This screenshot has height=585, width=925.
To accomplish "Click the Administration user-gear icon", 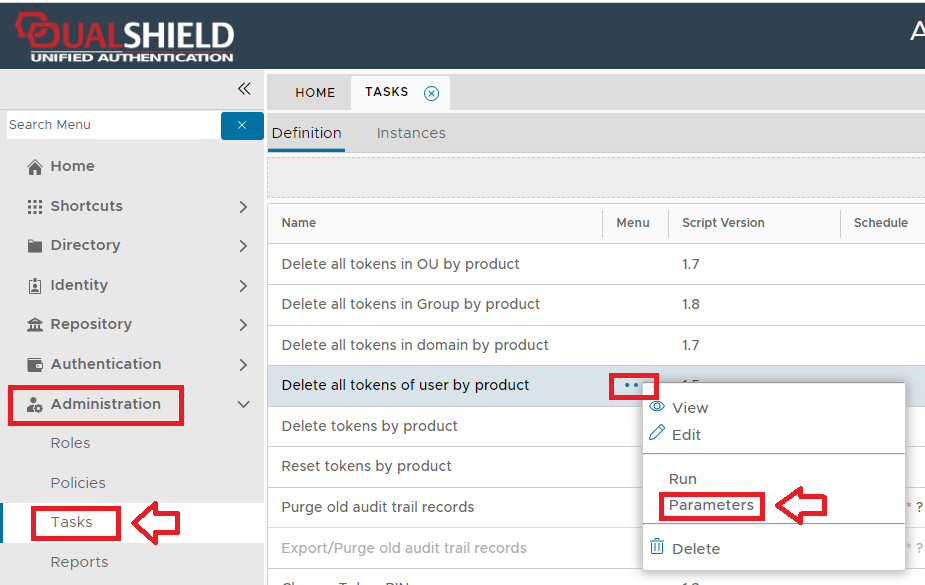I will (35, 405).
